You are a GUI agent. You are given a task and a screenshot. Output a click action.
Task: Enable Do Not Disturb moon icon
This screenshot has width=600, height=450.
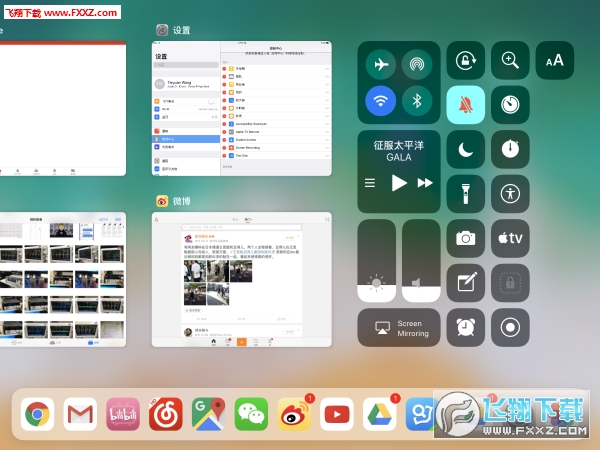pyautogui.click(x=466, y=149)
